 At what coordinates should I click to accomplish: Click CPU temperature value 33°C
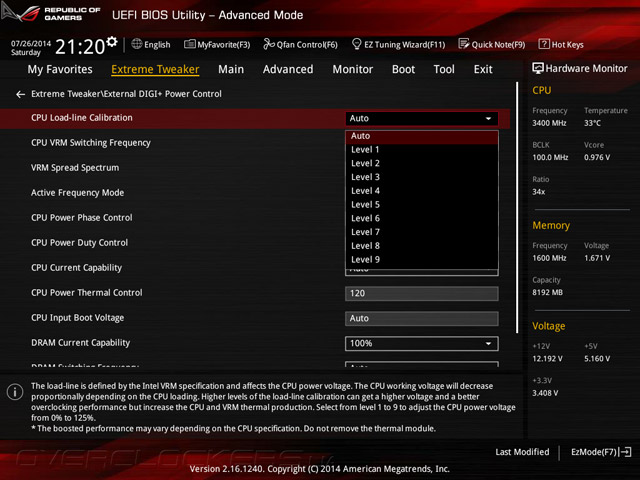[592, 123]
